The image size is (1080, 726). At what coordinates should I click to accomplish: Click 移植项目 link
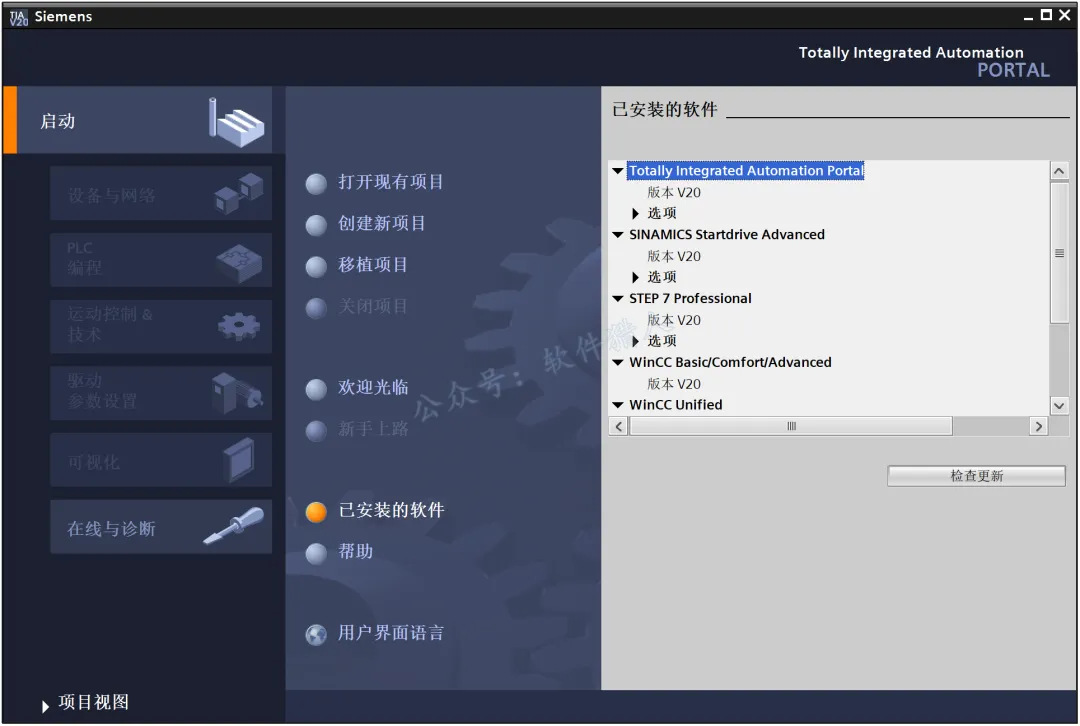coord(373,265)
